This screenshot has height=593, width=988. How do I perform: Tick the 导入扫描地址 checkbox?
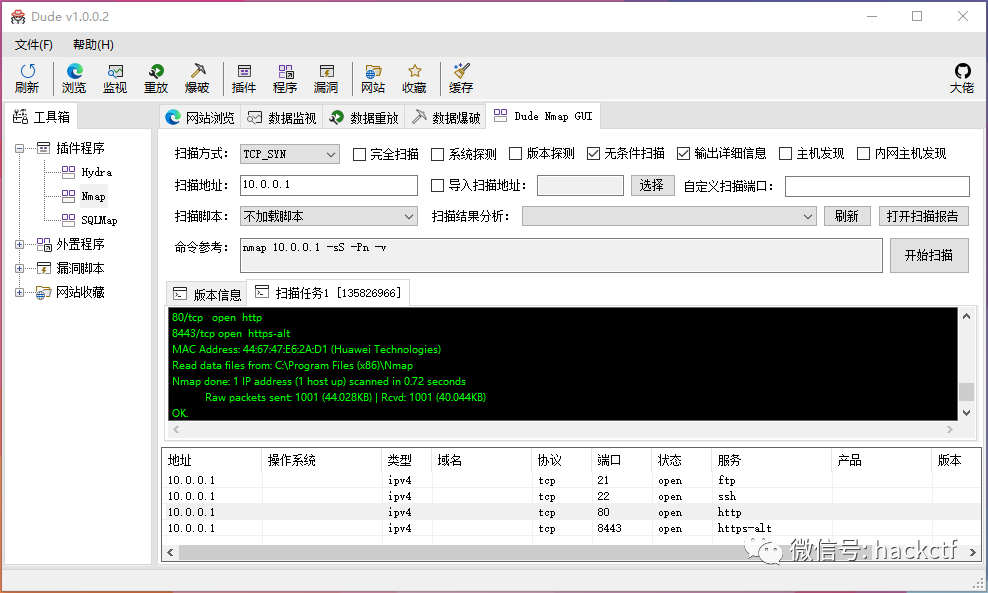click(x=437, y=185)
